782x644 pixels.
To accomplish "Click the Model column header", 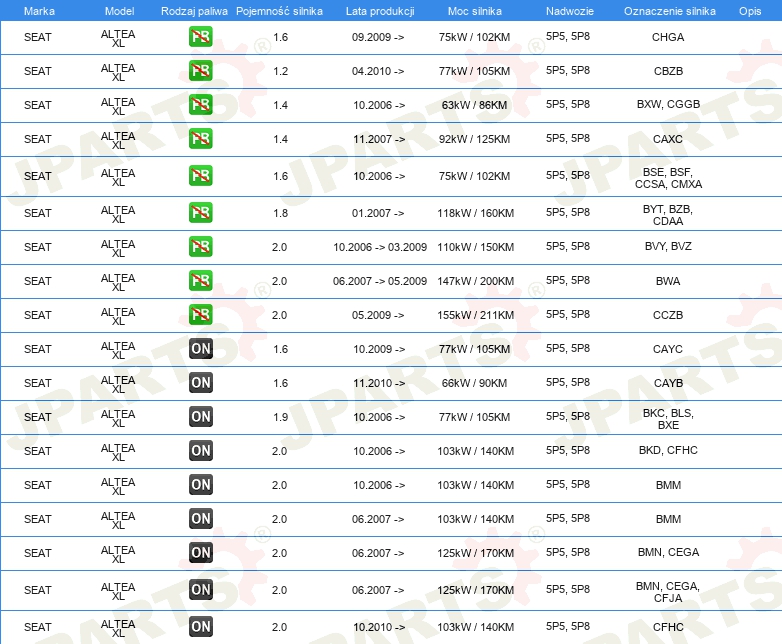I will pyautogui.click(x=119, y=11).
